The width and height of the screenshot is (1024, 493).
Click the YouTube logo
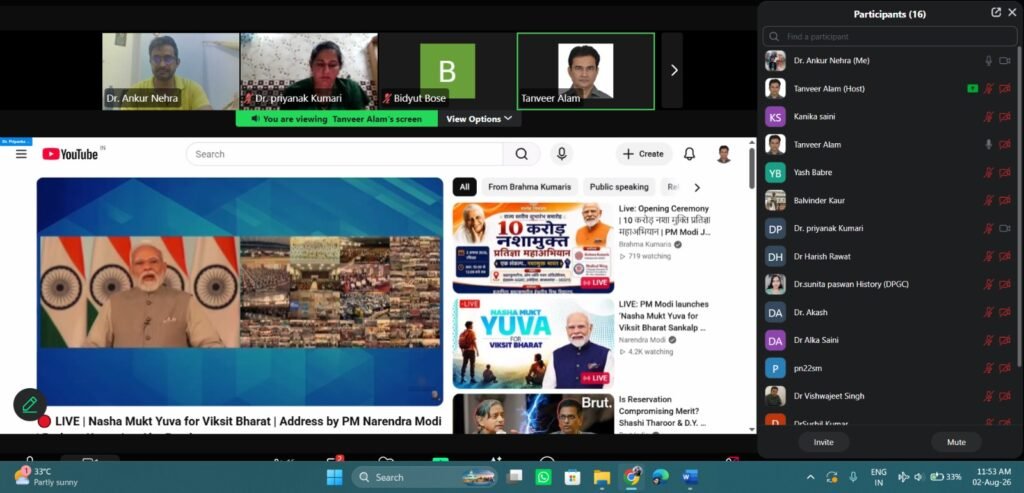pyautogui.click(x=71, y=154)
